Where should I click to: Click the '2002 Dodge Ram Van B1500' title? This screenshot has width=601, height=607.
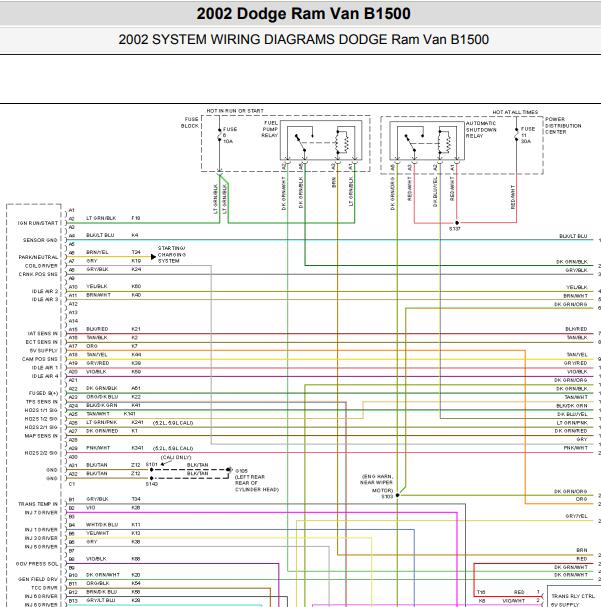coord(303,14)
